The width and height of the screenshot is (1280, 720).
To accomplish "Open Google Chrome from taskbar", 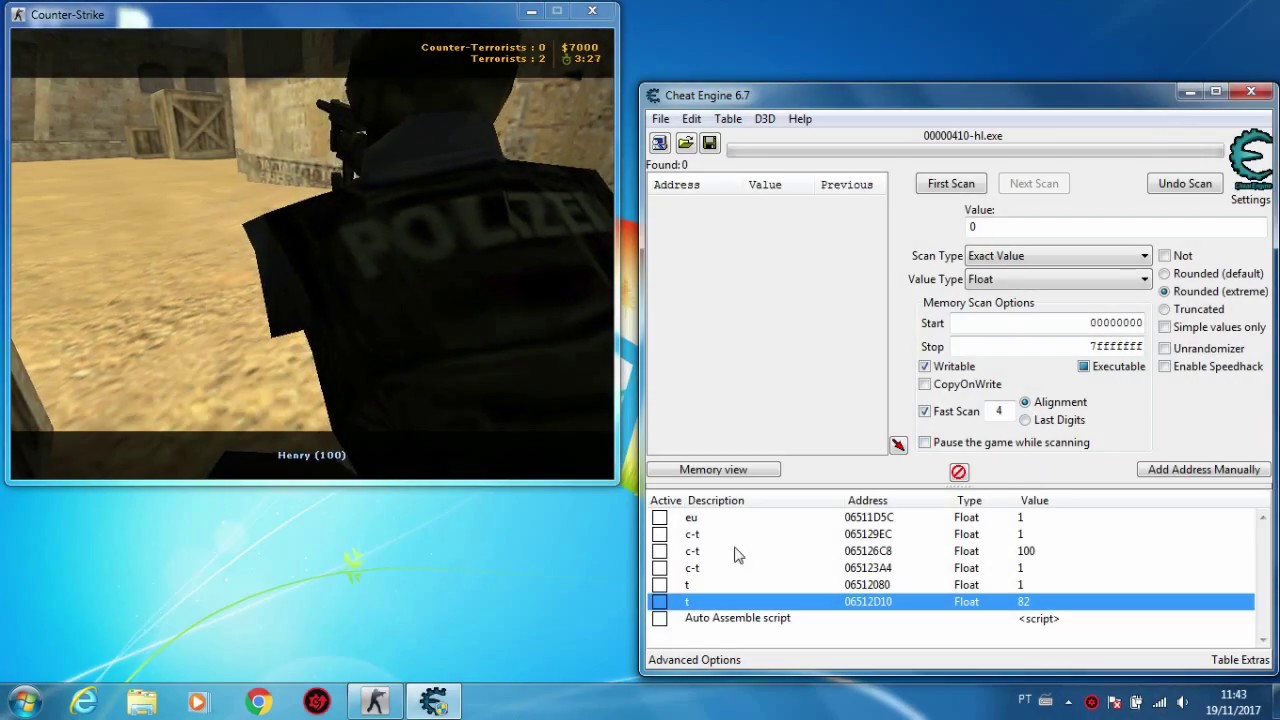I will click(258, 702).
